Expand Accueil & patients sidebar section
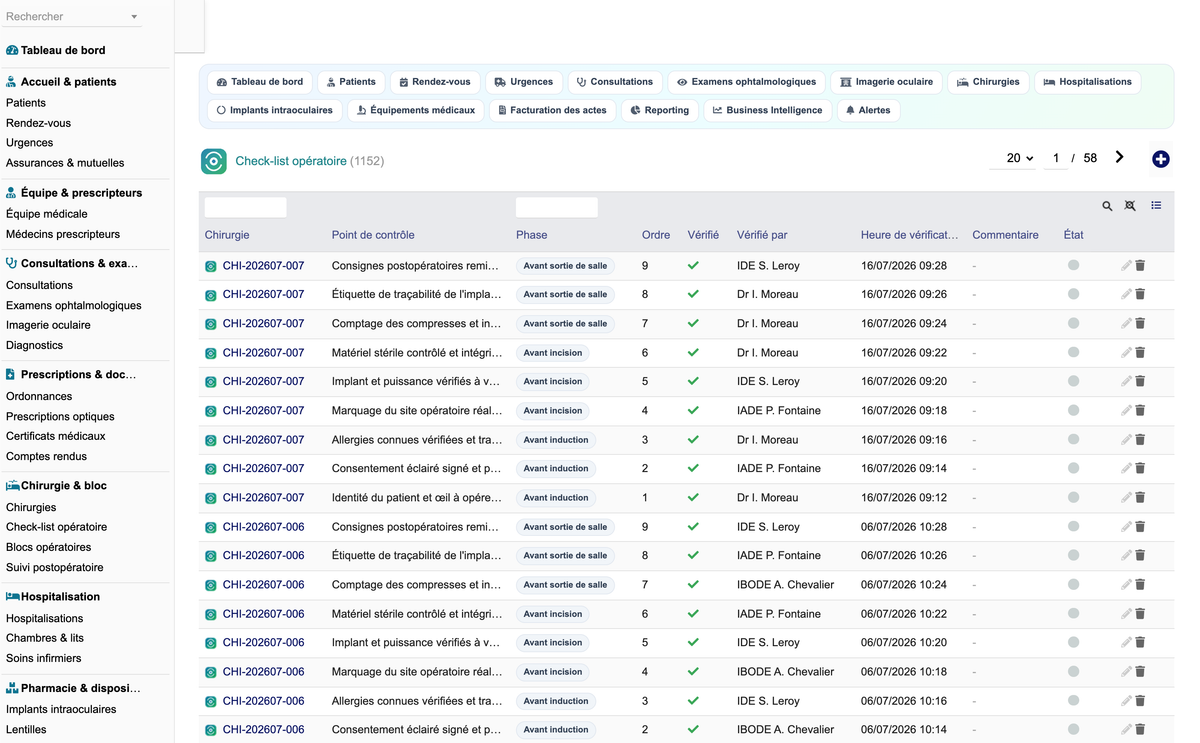 click(68, 82)
